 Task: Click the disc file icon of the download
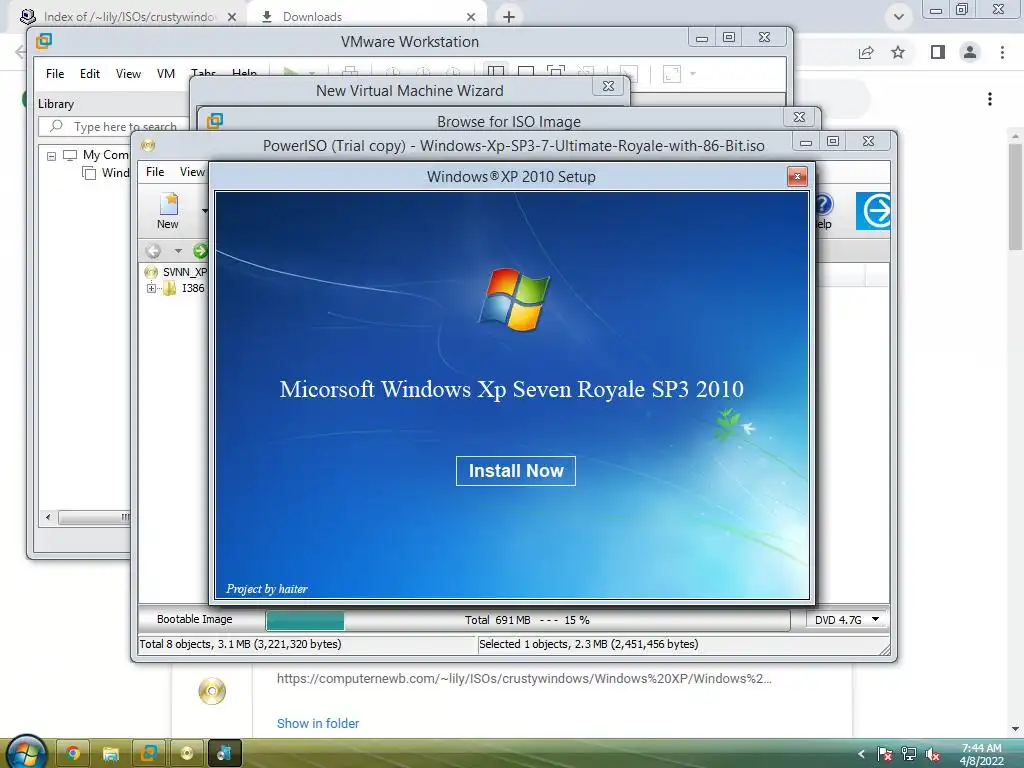(x=212, y=691)
